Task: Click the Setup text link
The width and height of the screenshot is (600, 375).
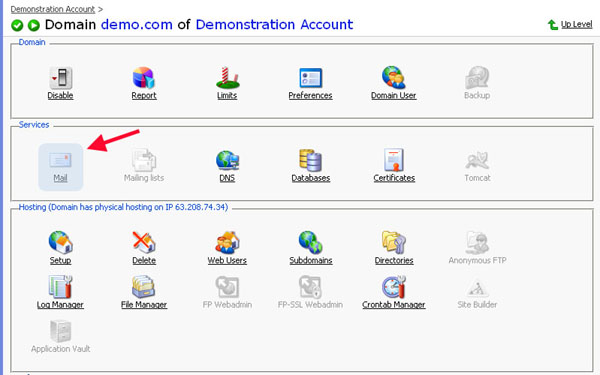Action: coord(60,261)
